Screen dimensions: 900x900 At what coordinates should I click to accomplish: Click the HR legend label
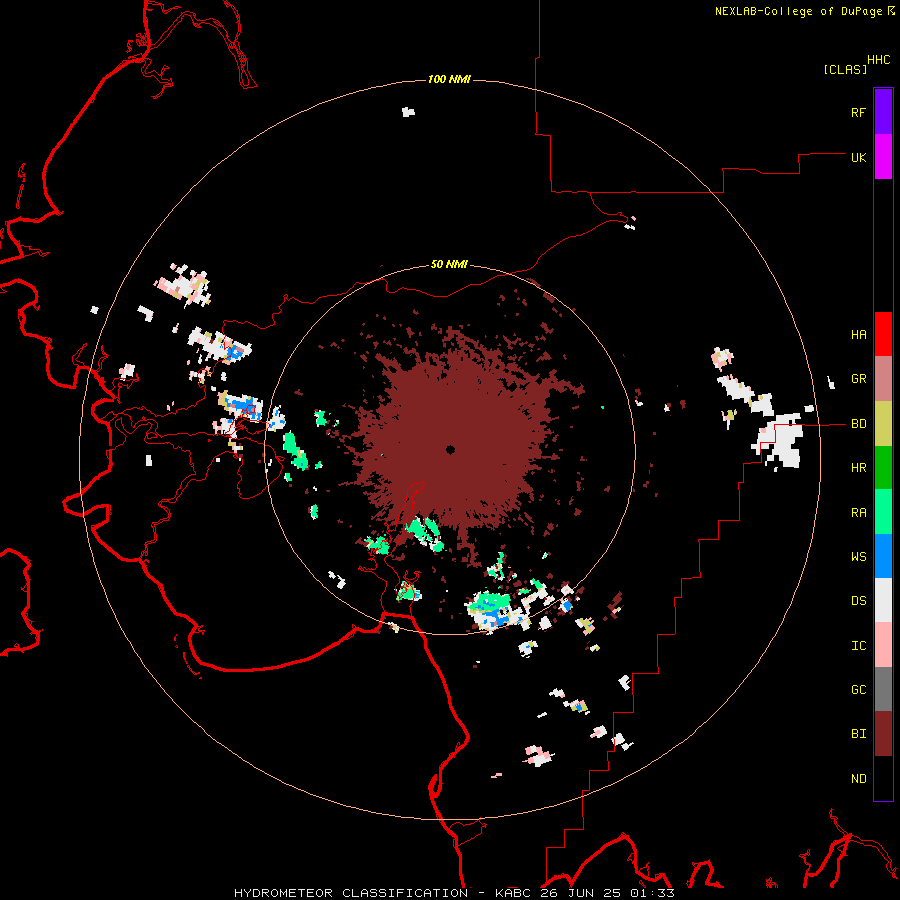coord(858,468)
